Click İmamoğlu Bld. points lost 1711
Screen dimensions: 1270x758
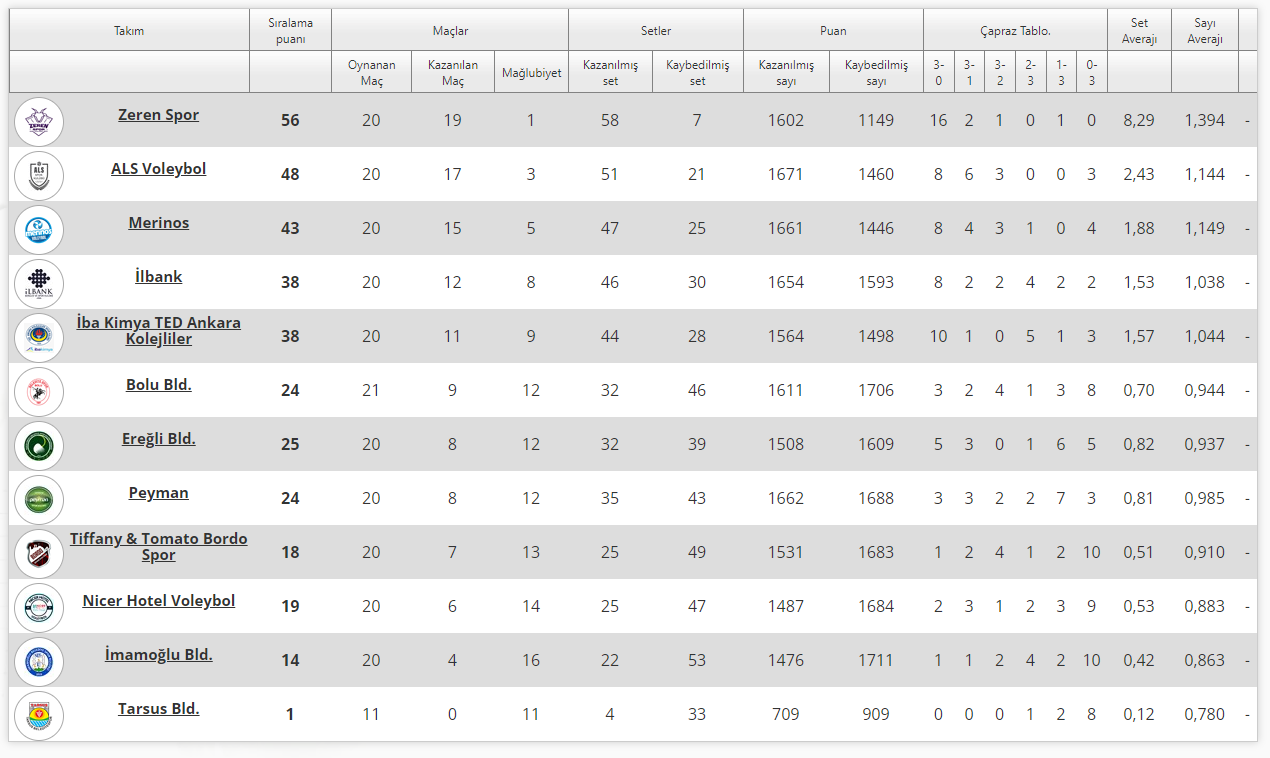876,660
